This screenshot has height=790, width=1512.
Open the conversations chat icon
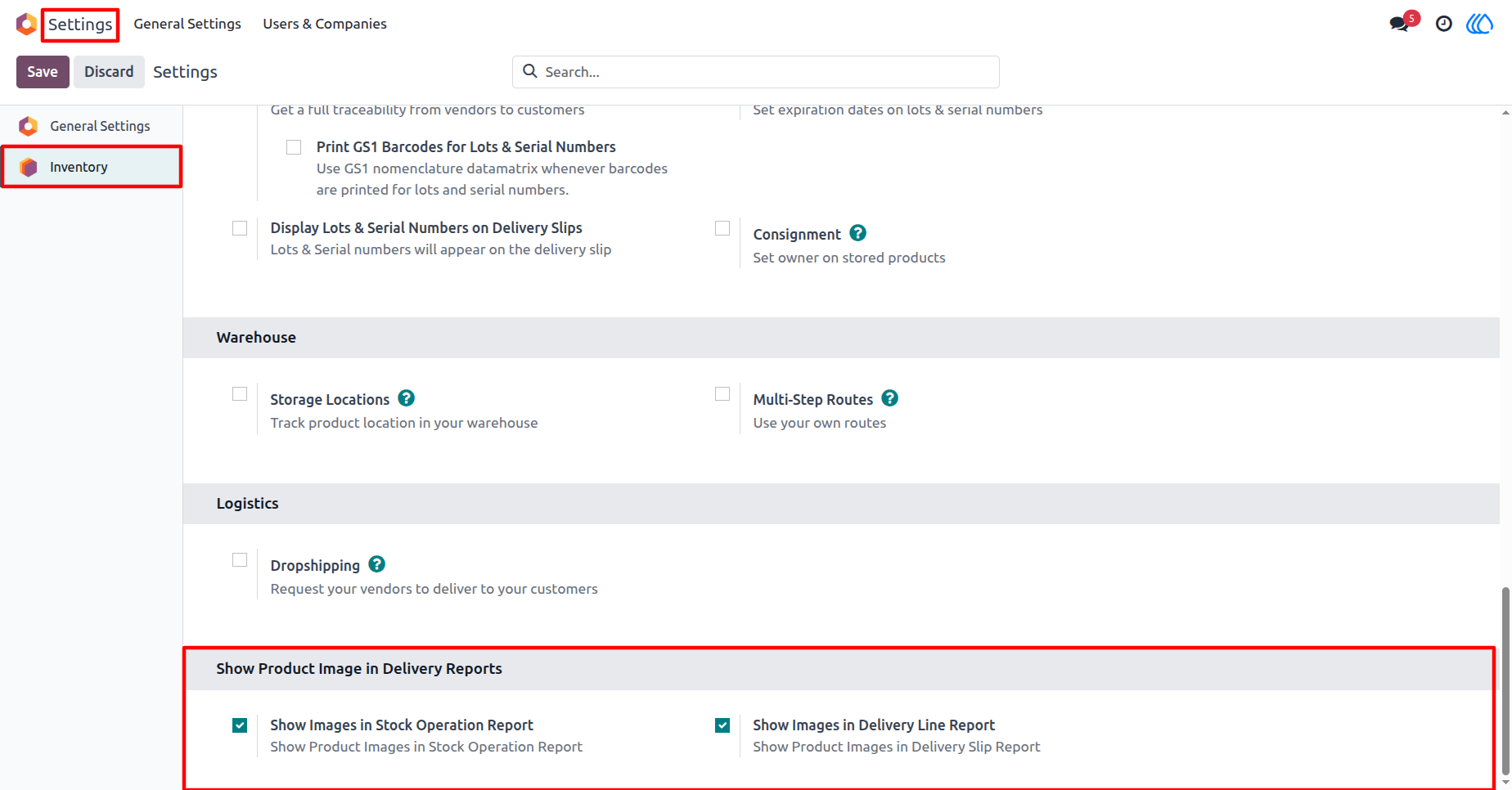tap(1399, 24)
